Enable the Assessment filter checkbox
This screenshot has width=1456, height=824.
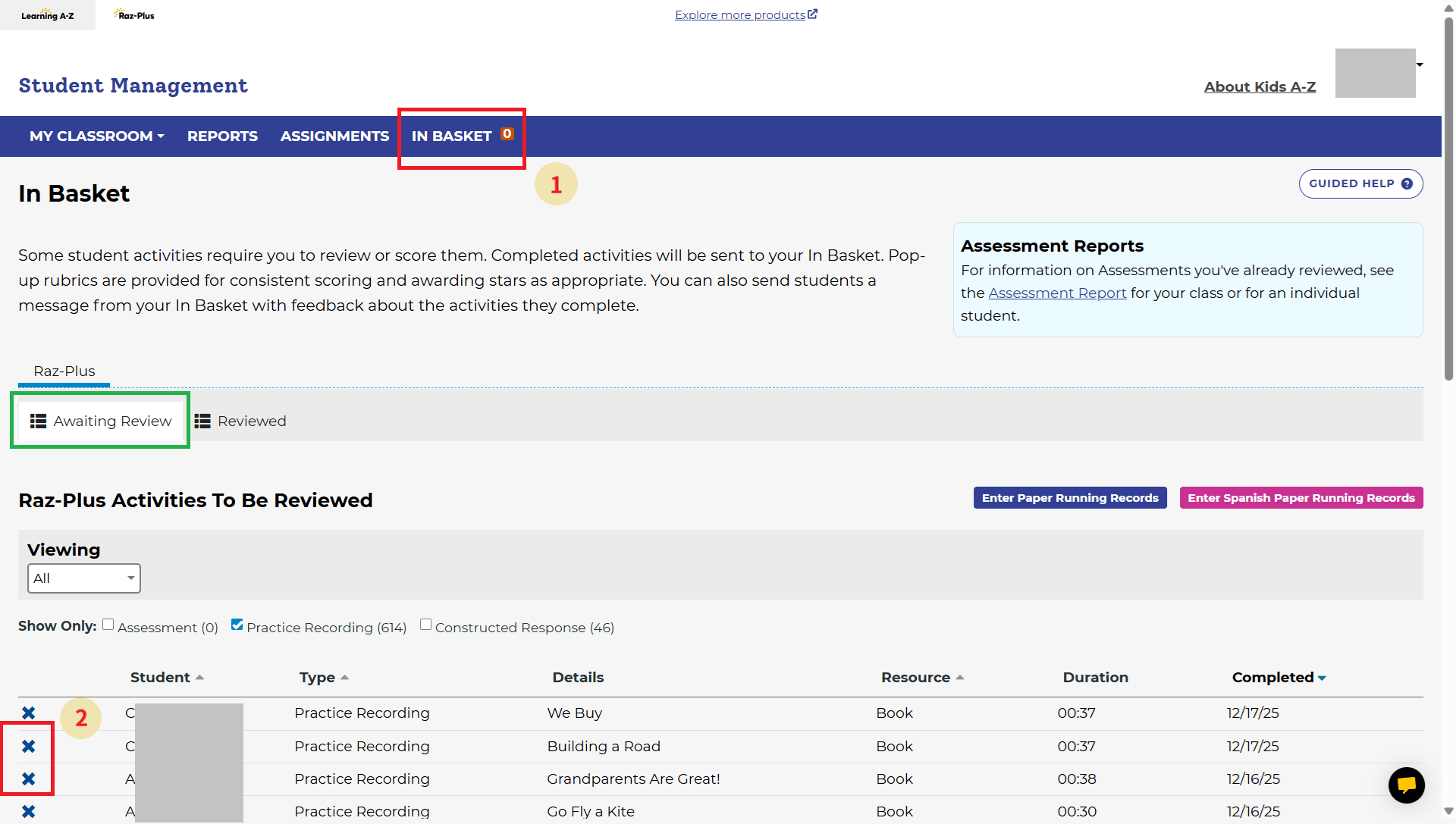pyautogui.click(x=108, y=625)
